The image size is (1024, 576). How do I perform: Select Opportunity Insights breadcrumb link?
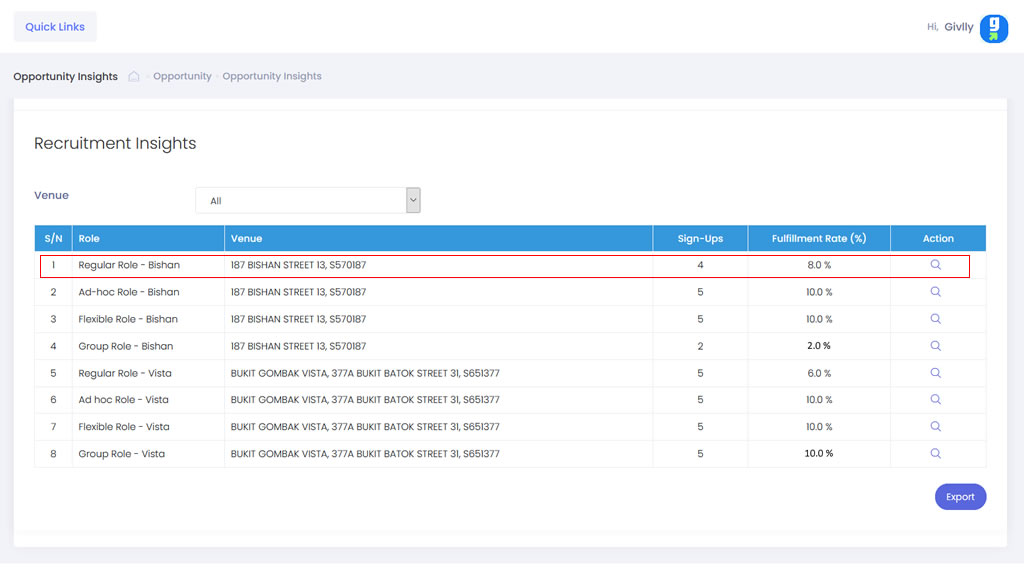(272, 77)
